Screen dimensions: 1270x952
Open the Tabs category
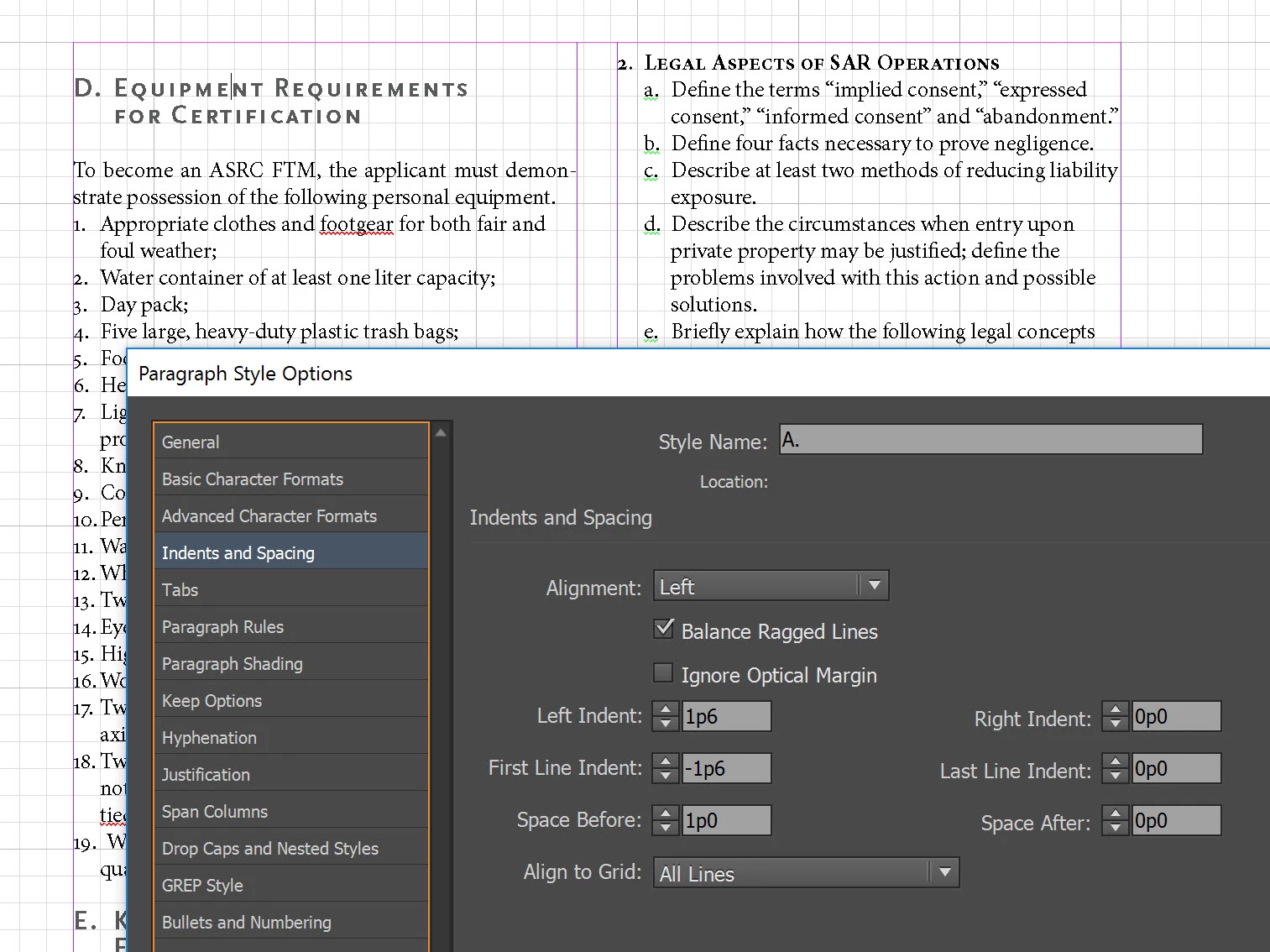pyautogui.click(x=291, y=589)
